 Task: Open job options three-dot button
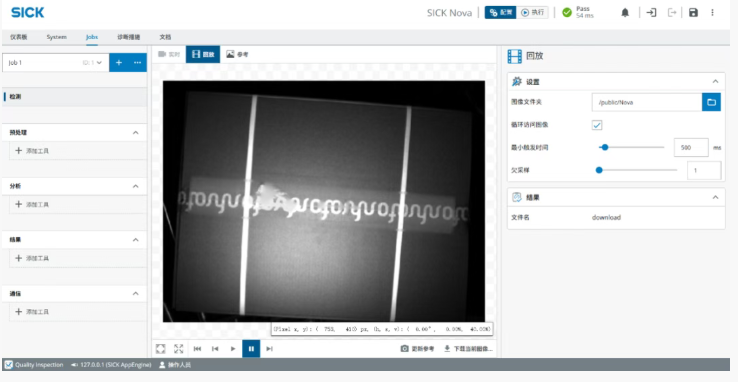pyautogui.click(x=137, y=63)
